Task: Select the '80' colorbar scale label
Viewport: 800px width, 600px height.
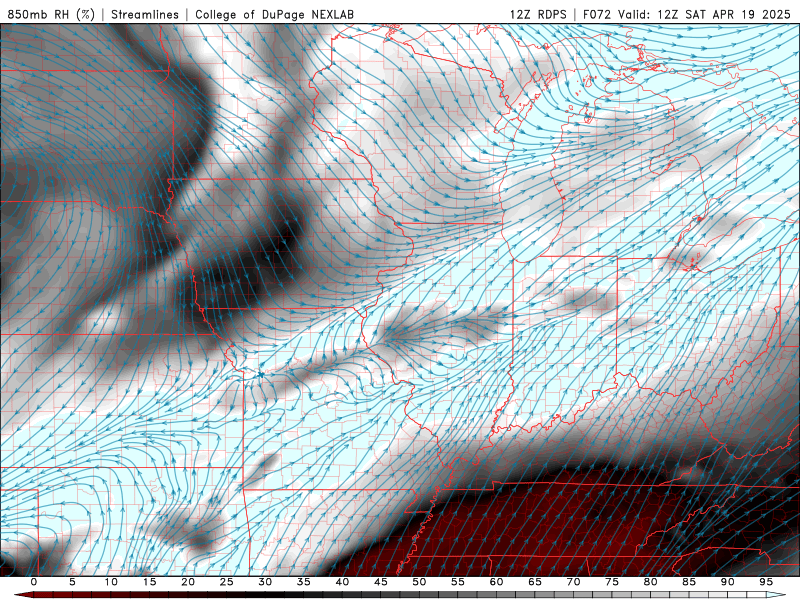Action: pos(650,582)
